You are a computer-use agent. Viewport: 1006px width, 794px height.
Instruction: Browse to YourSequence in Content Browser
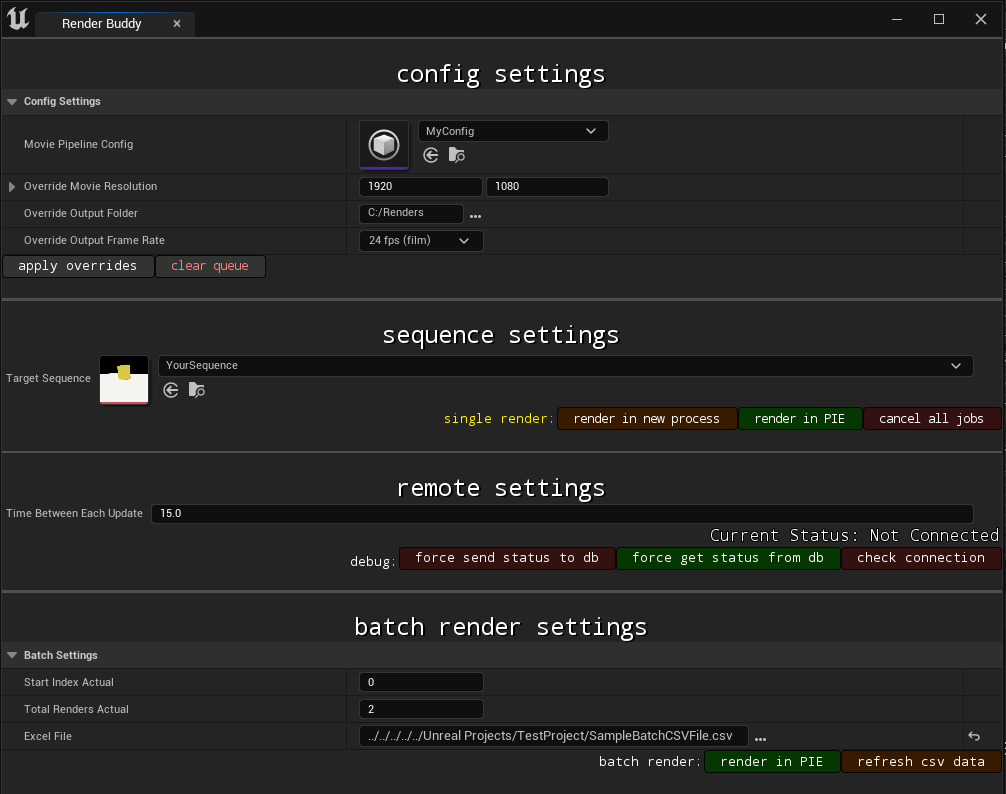(x=197, y=390)
